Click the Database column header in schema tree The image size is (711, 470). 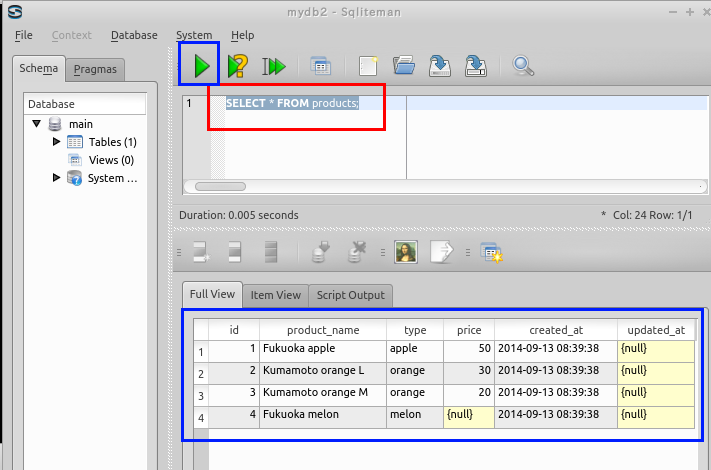point(85,104)
